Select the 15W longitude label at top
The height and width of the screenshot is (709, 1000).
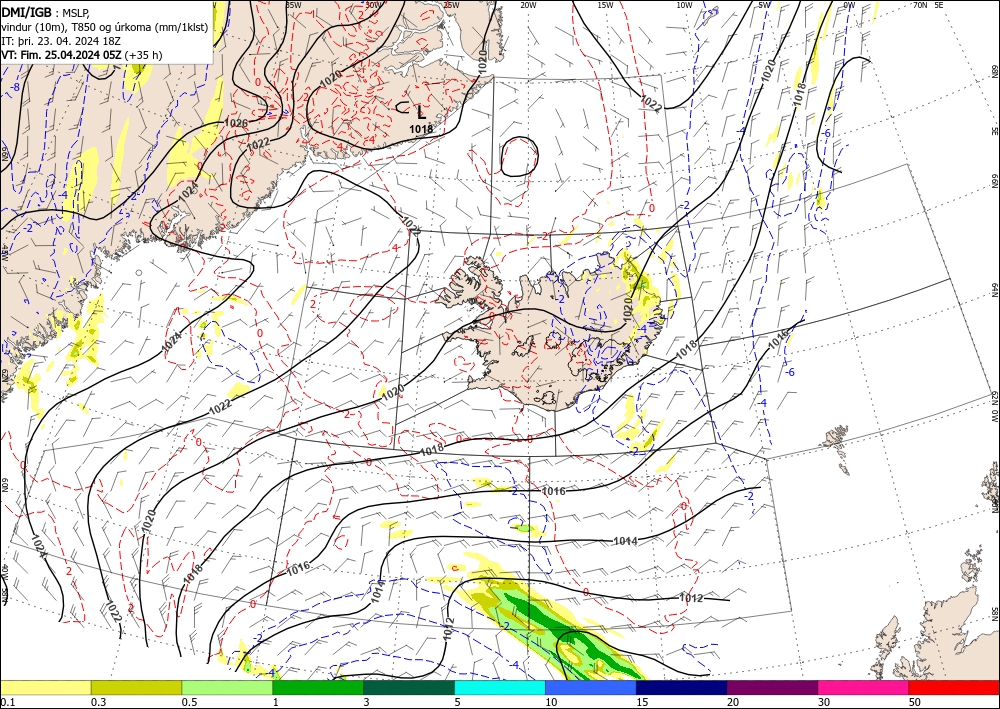click(606, 5)
